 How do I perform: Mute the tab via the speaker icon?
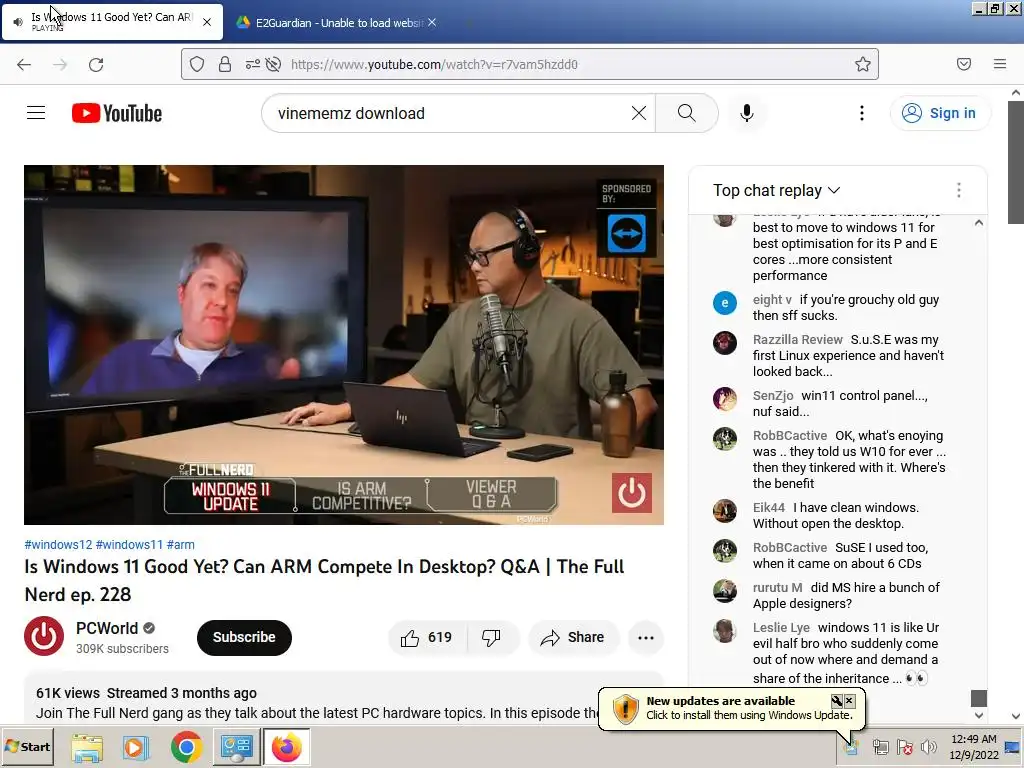18,22
